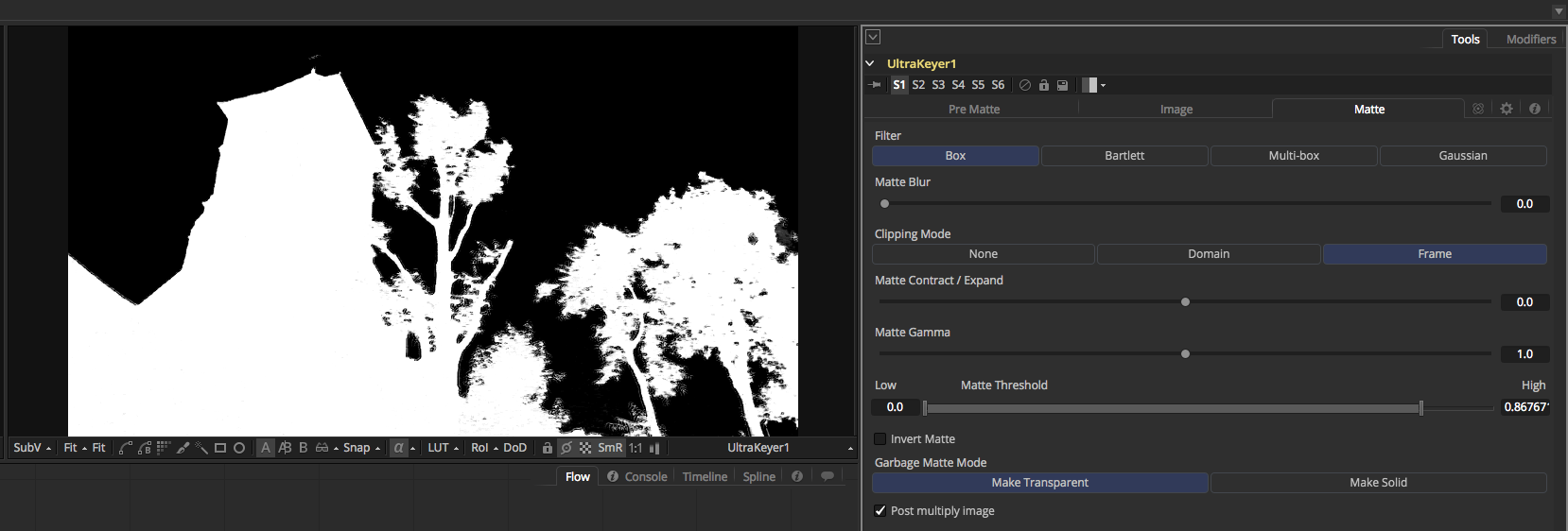Enable the Invert Matte checkbox
1568x531 pixels.
tap(880, 439)
